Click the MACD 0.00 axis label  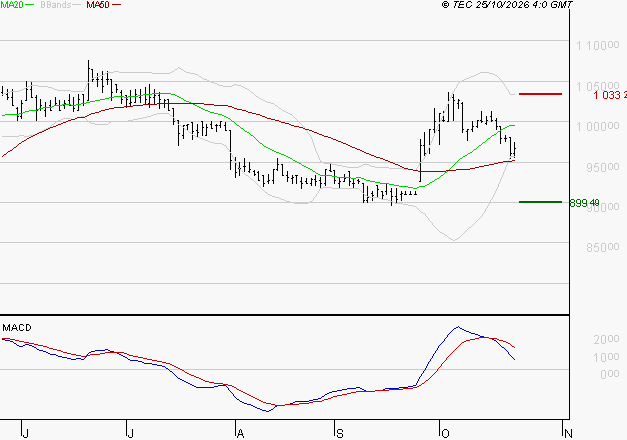click(x=610, y=374)
